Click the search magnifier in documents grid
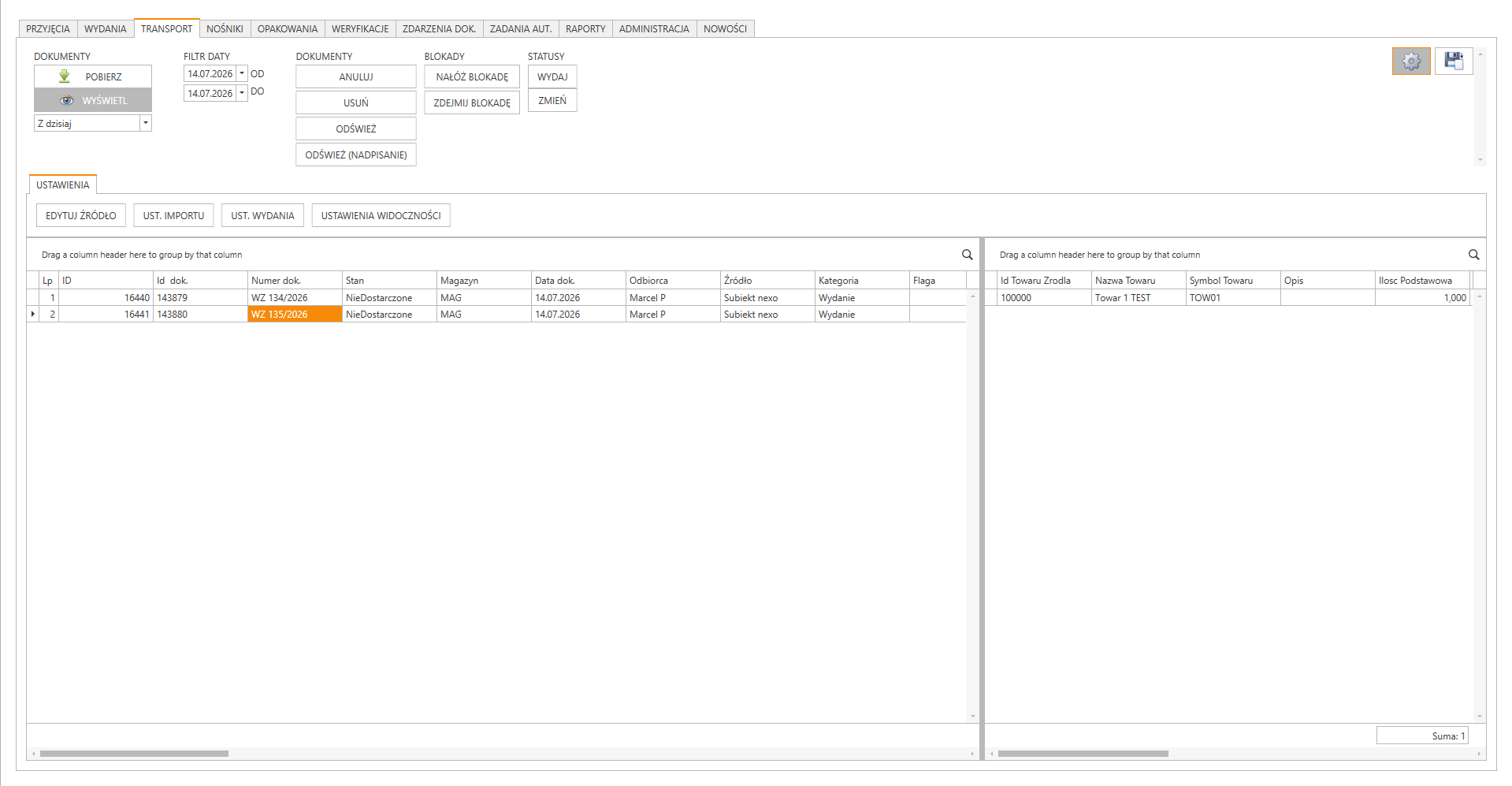The width and height of the screenshot is (1512, 786). click(x=967, y=255)
